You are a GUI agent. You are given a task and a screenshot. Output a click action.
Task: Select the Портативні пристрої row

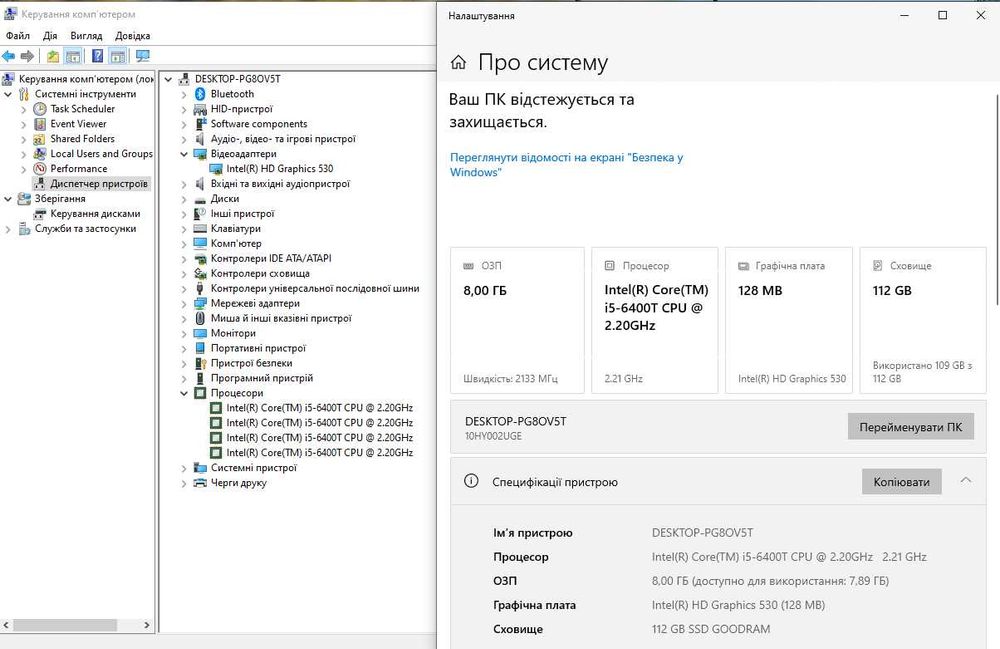pyautogui.click(x=258, y=348)
